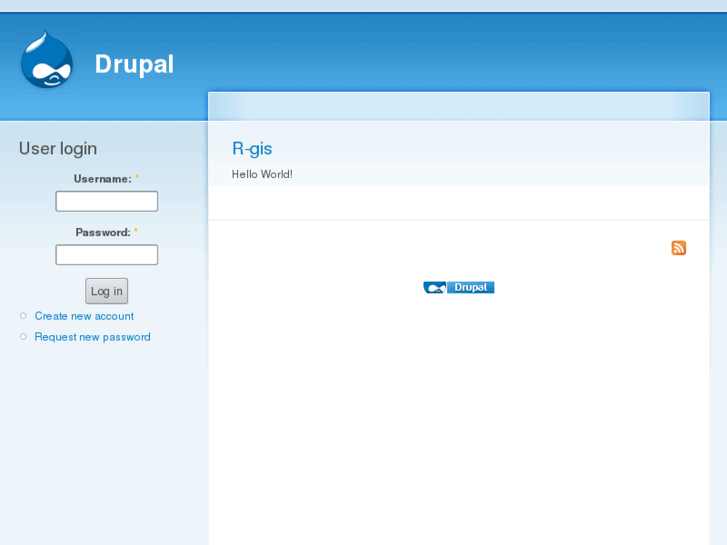
Task: Select the Hello World! text
Action: [x=262, y=174]
